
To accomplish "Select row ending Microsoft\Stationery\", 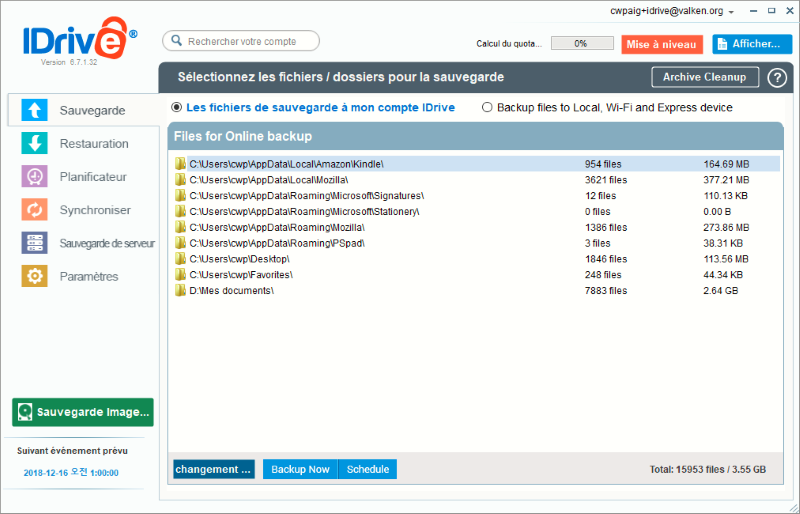I will pyautogui.click(x=477, y=211).
